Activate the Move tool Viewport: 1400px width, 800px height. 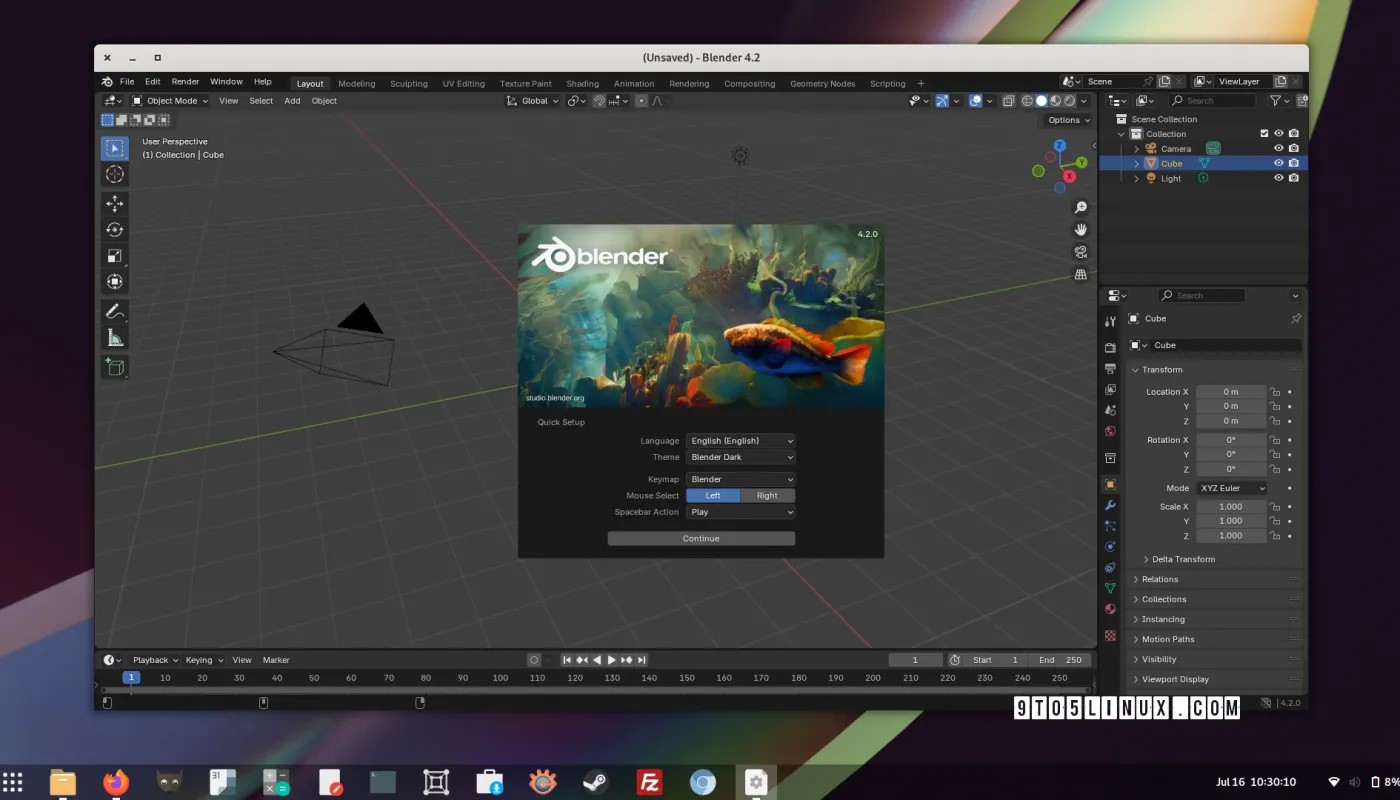[x=115, y=203]
